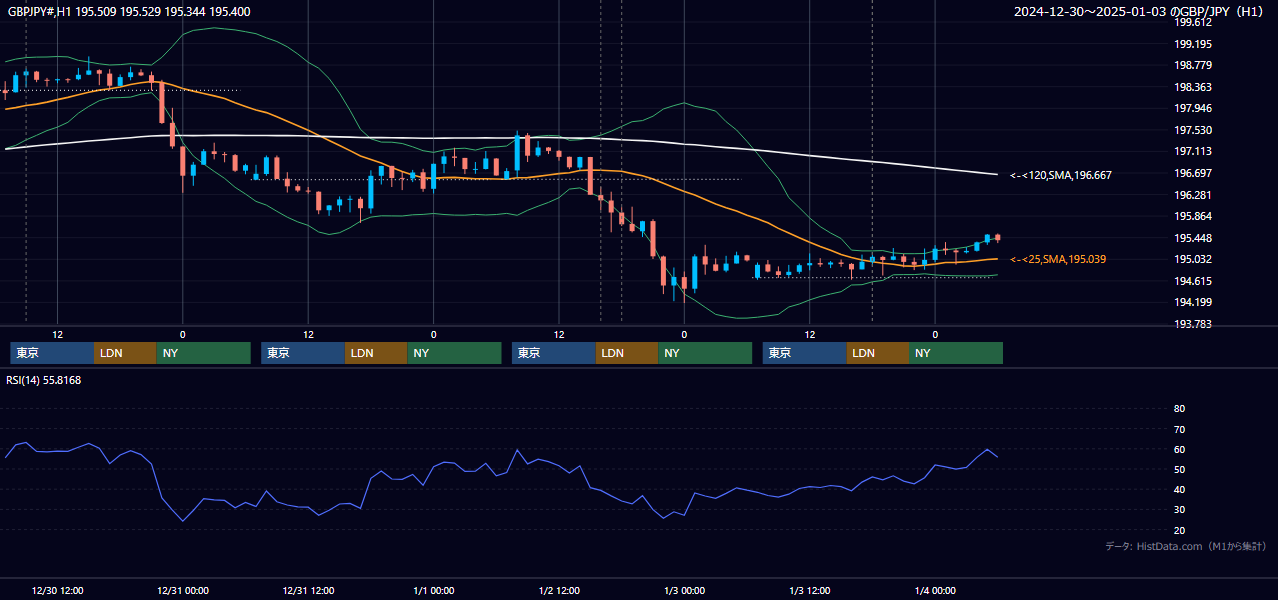Select the 193.783 bottom price label

1193,324
